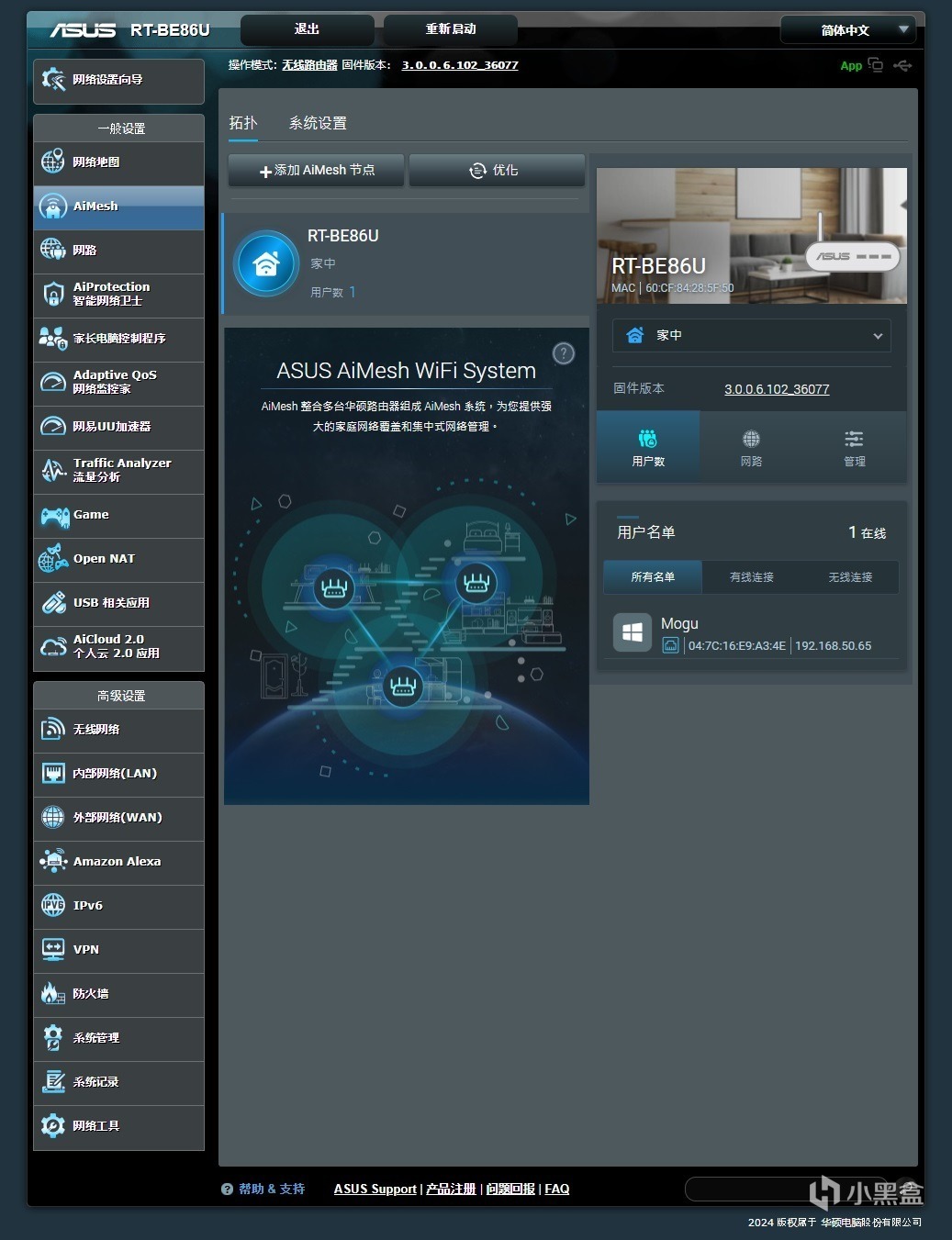
Task: Click the footer search input field
Action: [x=788, y=1190]
